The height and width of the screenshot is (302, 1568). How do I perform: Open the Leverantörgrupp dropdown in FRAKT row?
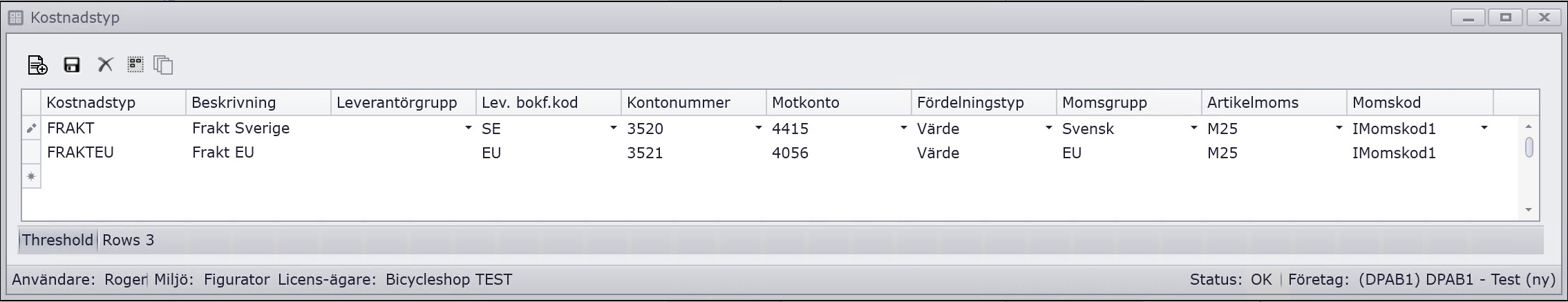tap(468, 129)
